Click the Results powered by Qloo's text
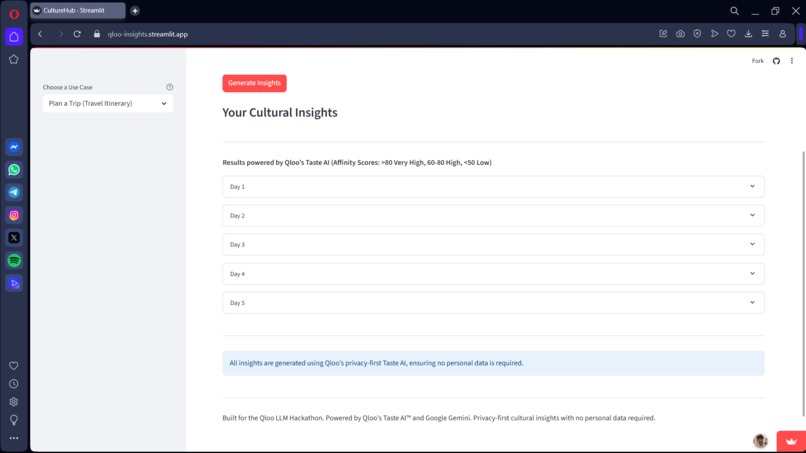This screenshot has height=453, width=806. click(x=357, y=162)
